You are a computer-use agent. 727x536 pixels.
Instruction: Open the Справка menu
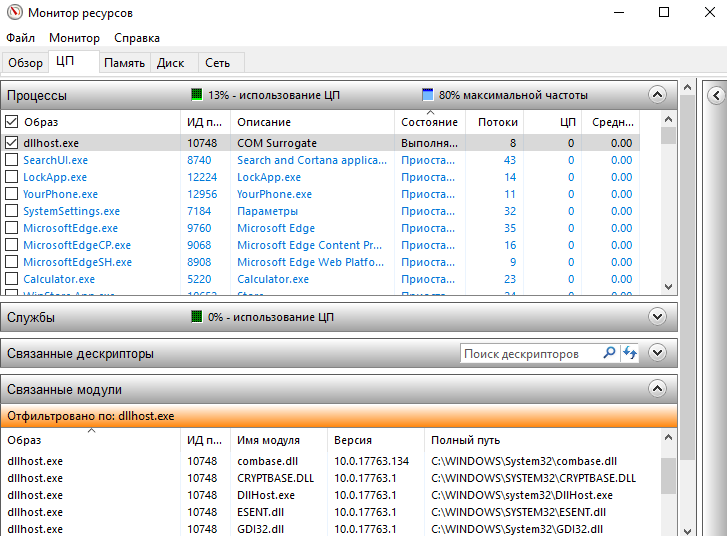(x=137, y=38)
